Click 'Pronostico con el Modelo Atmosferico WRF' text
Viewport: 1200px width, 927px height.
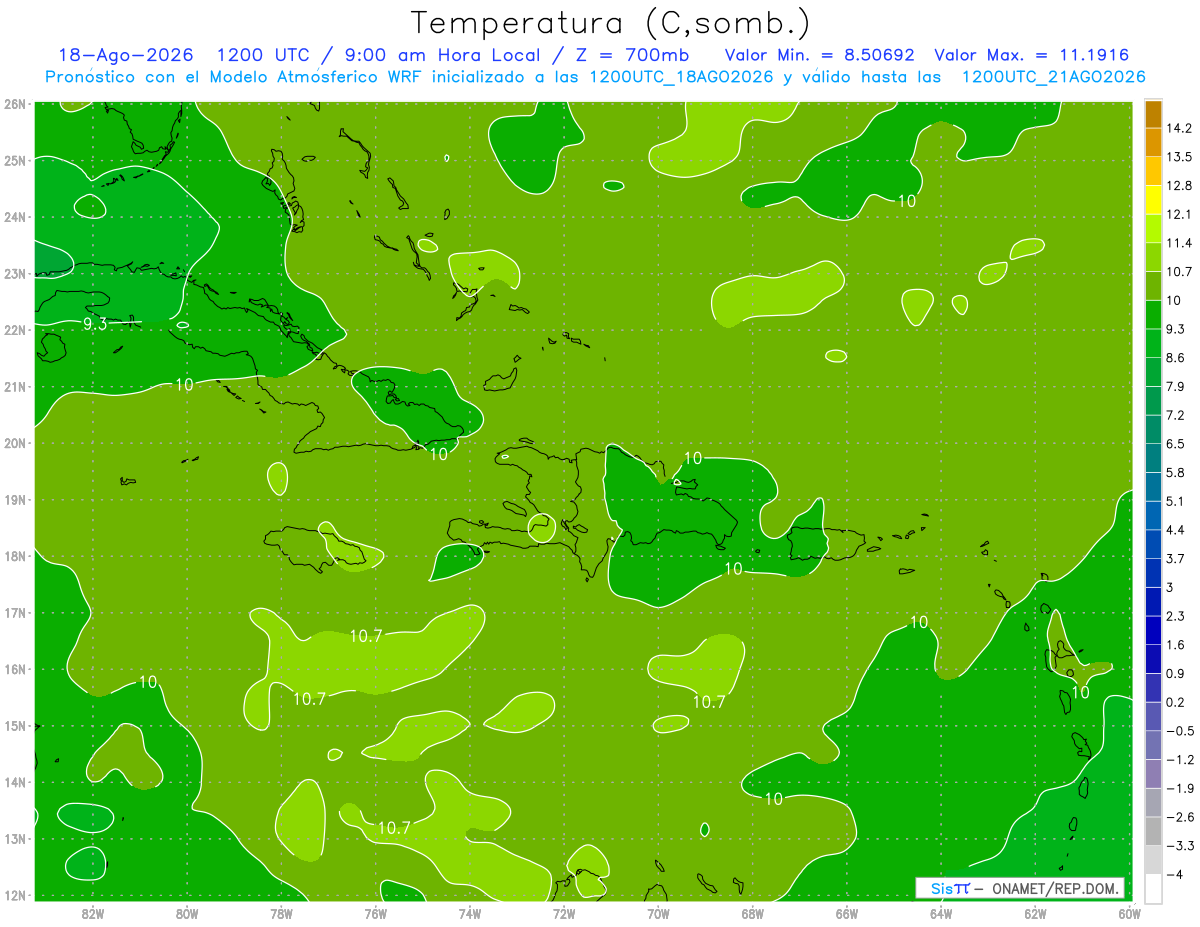coord(236,77)
